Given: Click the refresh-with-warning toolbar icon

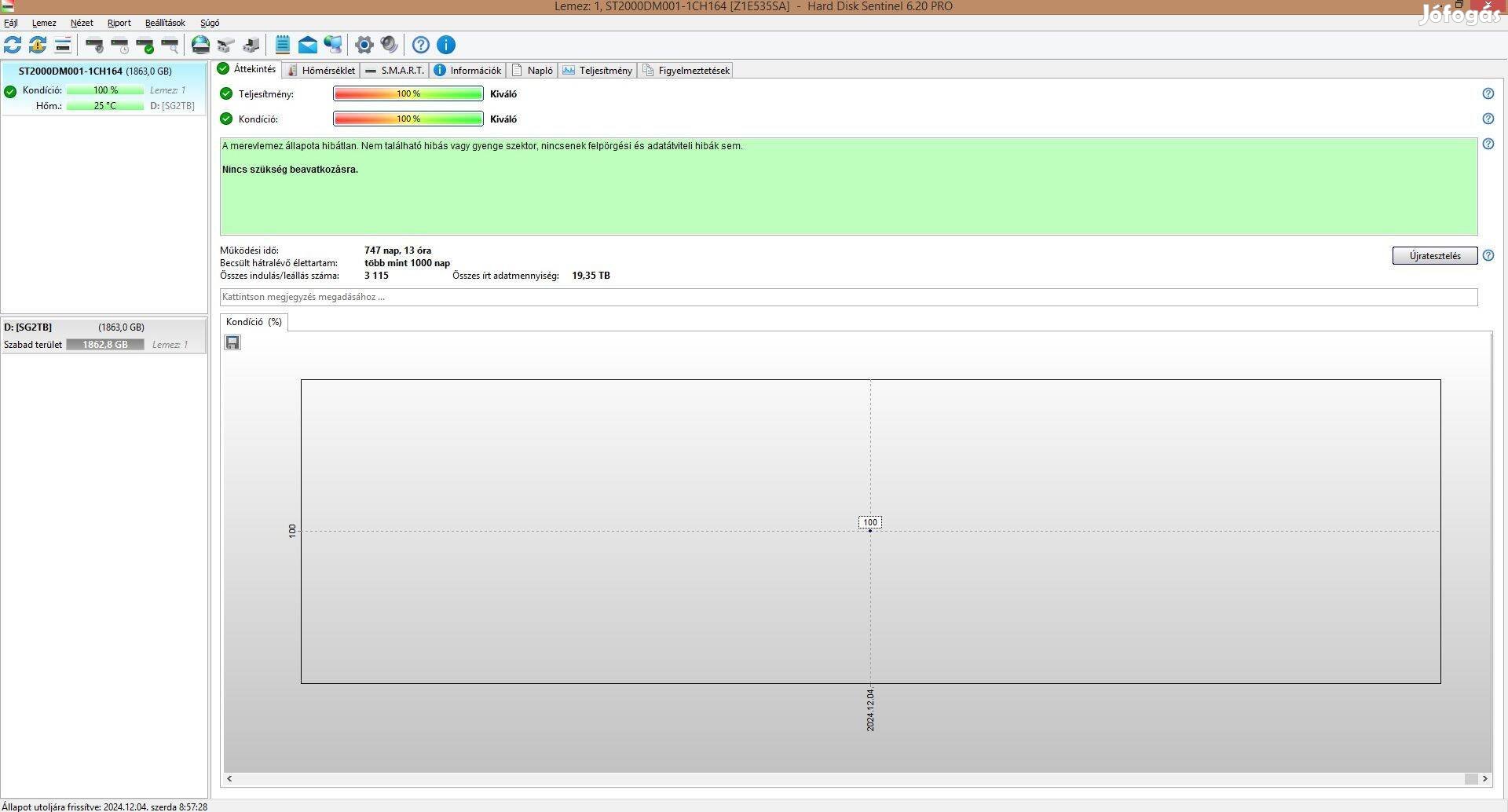Looking at the screenshot, I should coord(38,45).
